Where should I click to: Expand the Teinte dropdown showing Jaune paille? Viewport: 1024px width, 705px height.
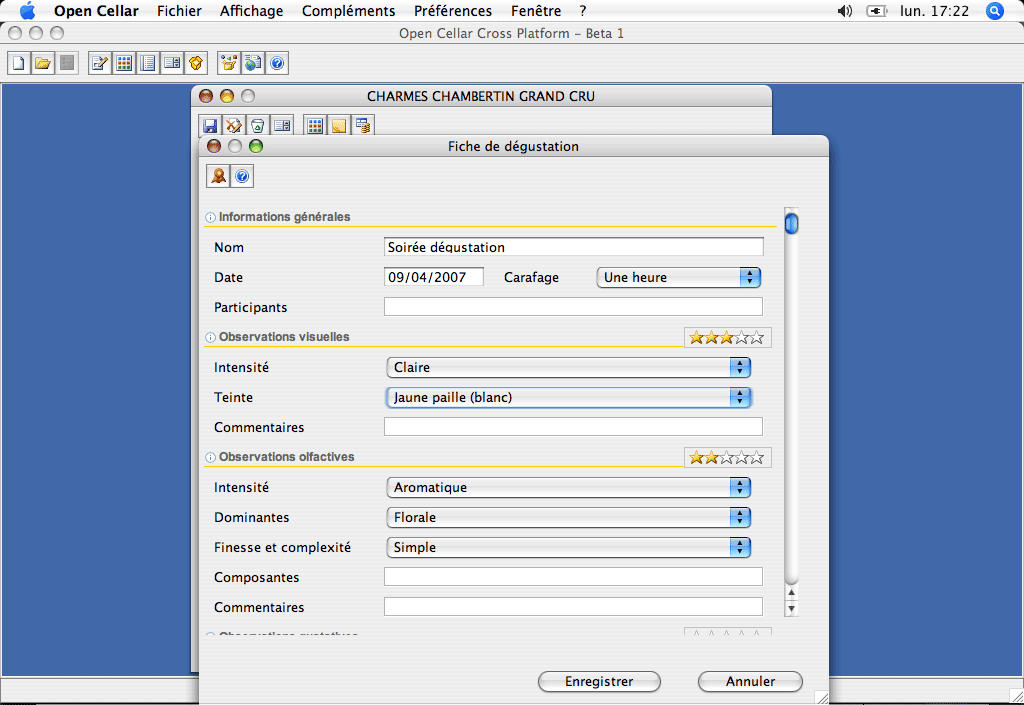569,398
